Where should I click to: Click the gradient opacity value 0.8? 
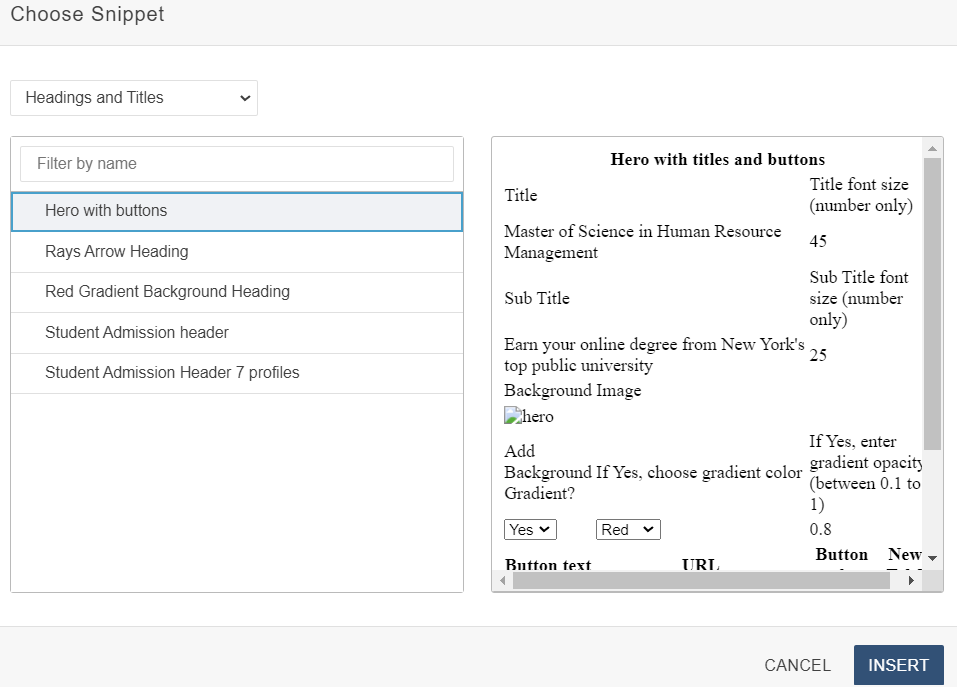(820, 530)
